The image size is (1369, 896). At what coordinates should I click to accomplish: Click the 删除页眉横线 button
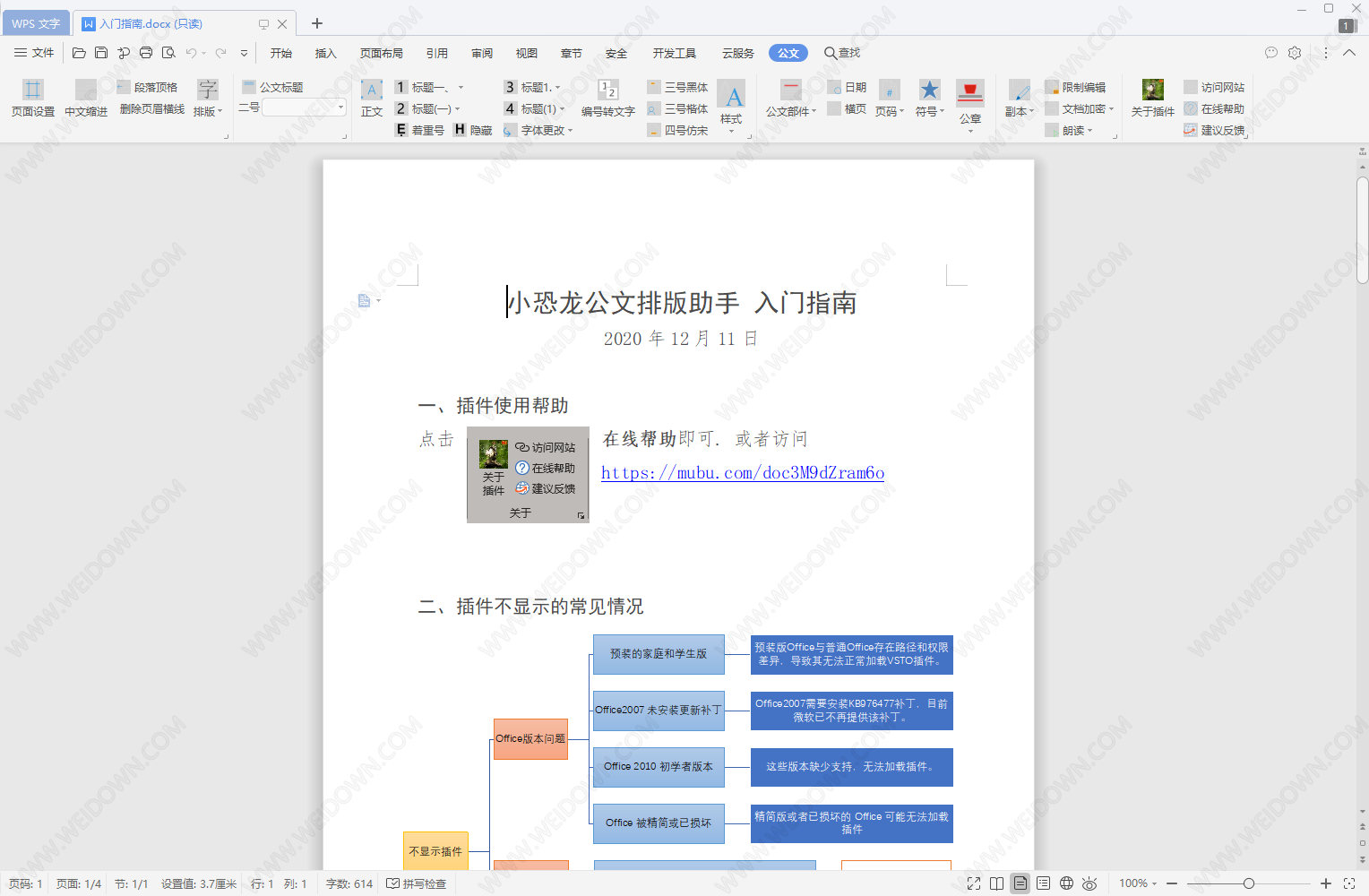pyautogui.click(x=151, y=109)
